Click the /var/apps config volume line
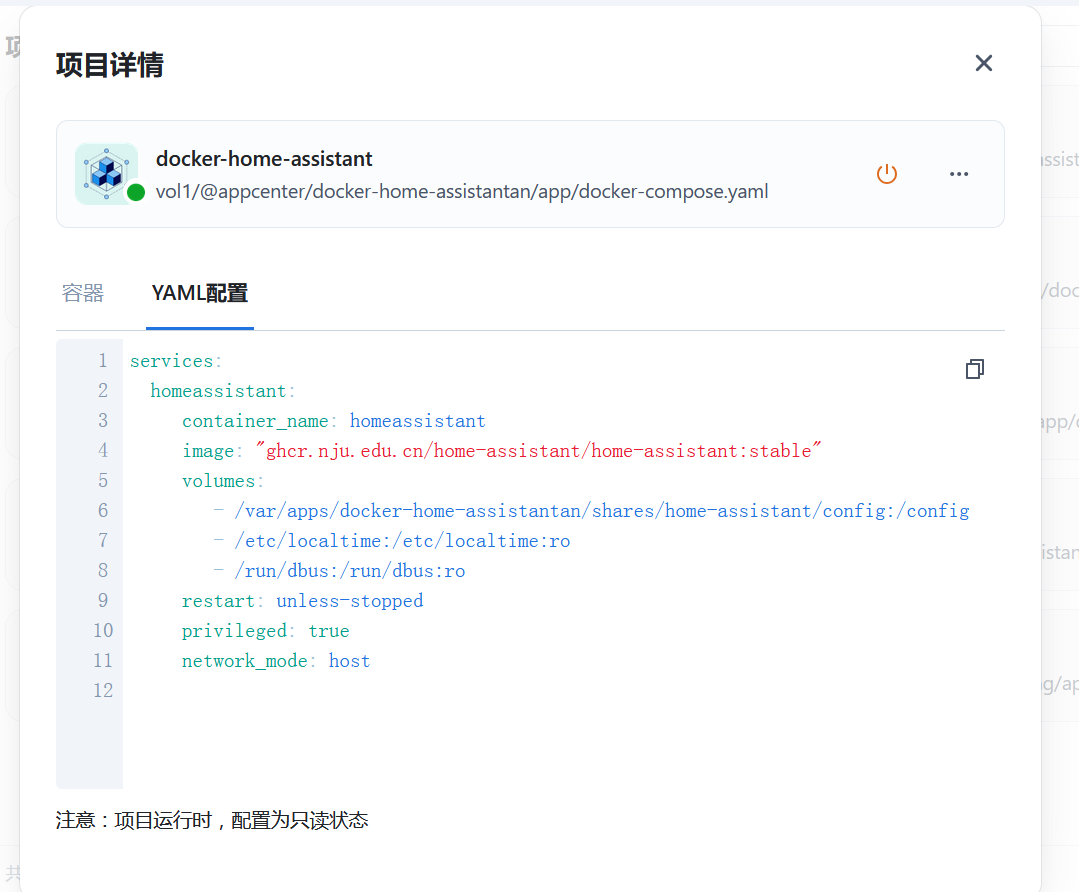This screenshot has width=1079, height=892. tap(591, 511)
